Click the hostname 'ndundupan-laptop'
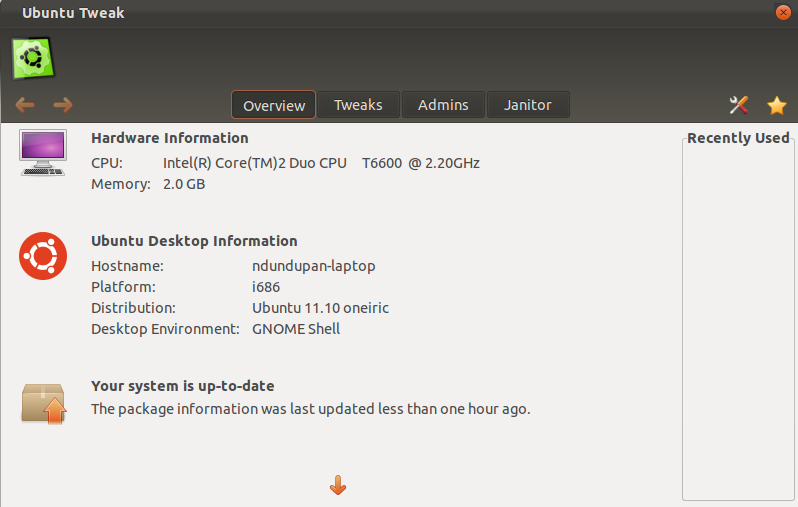 pos(314,266)
